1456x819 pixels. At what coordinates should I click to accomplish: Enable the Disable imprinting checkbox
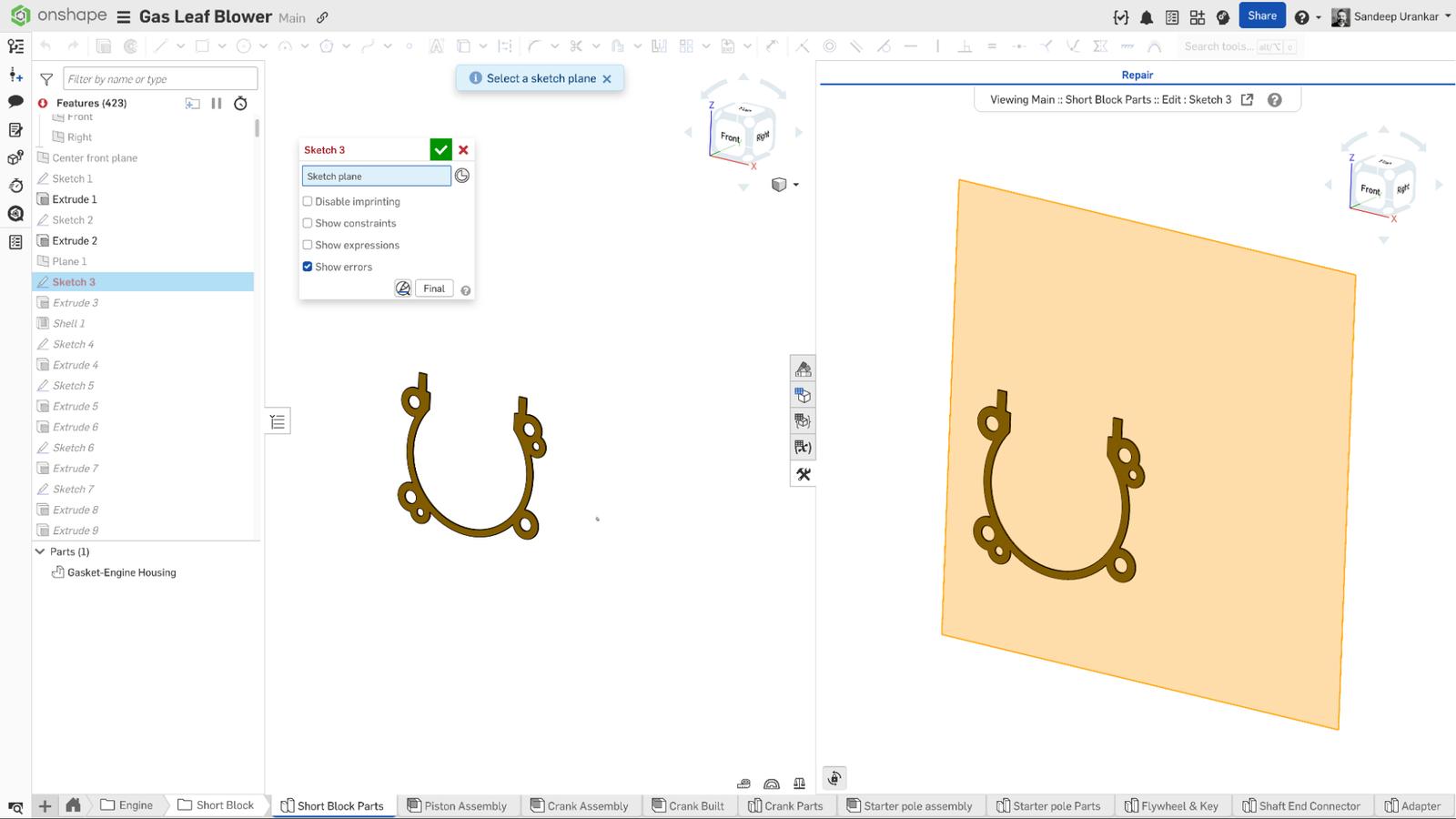(x=308, y=201)
